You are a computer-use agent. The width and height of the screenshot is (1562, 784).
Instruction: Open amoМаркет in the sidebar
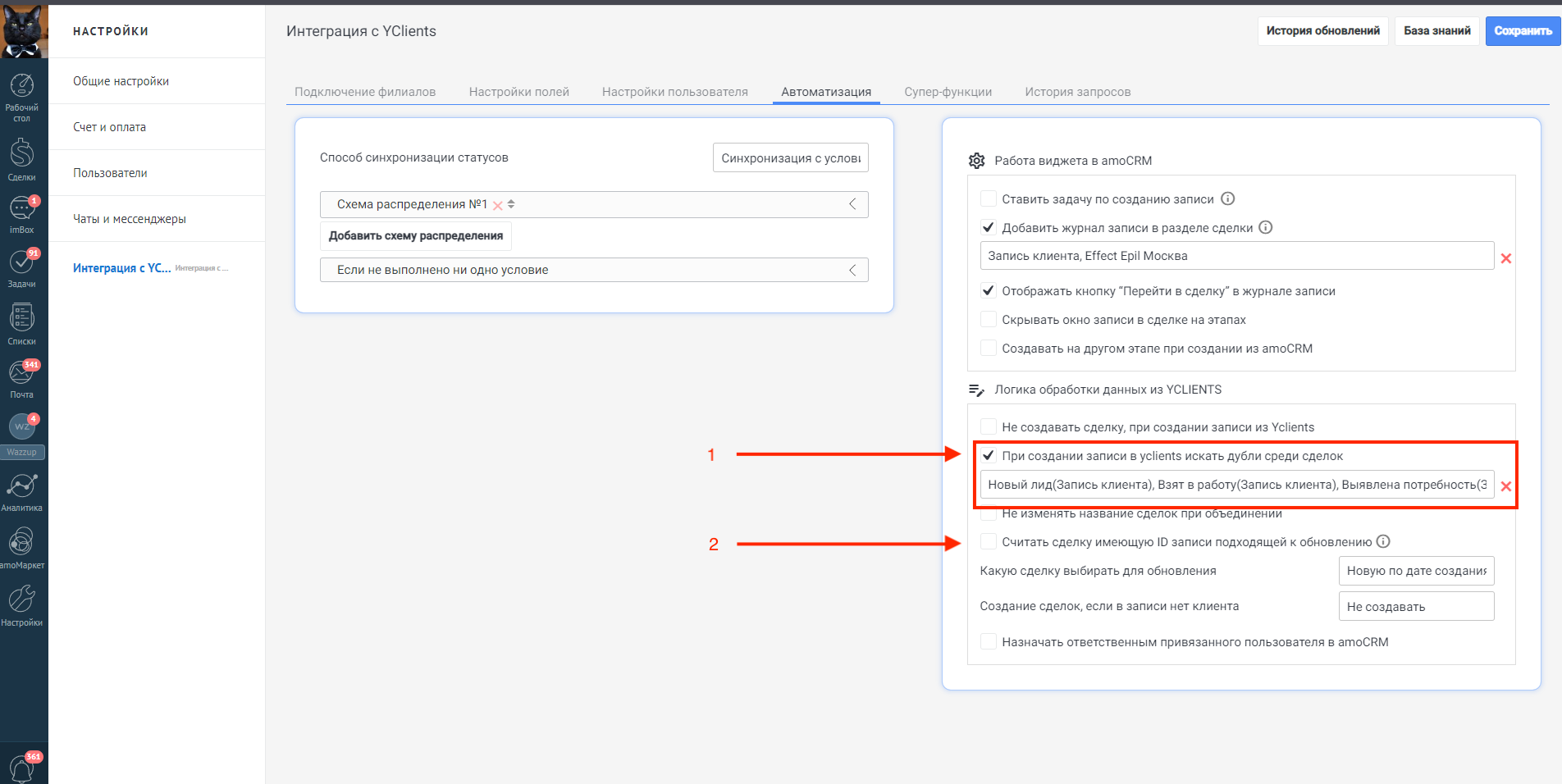pyautogui.click(x=22, y=548)
